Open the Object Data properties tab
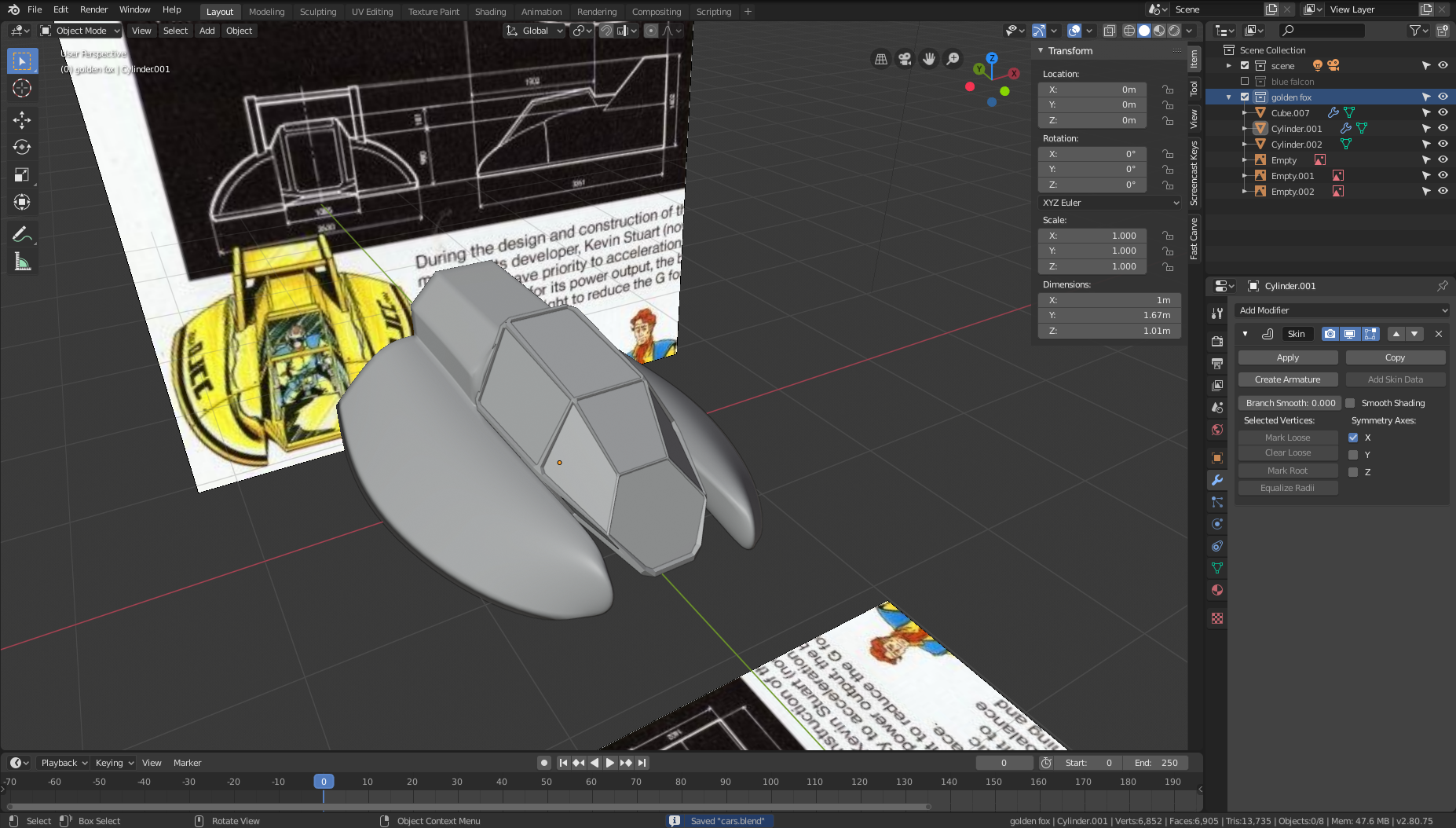Screen dimensions: 1456x828 tap(1217, 568)
